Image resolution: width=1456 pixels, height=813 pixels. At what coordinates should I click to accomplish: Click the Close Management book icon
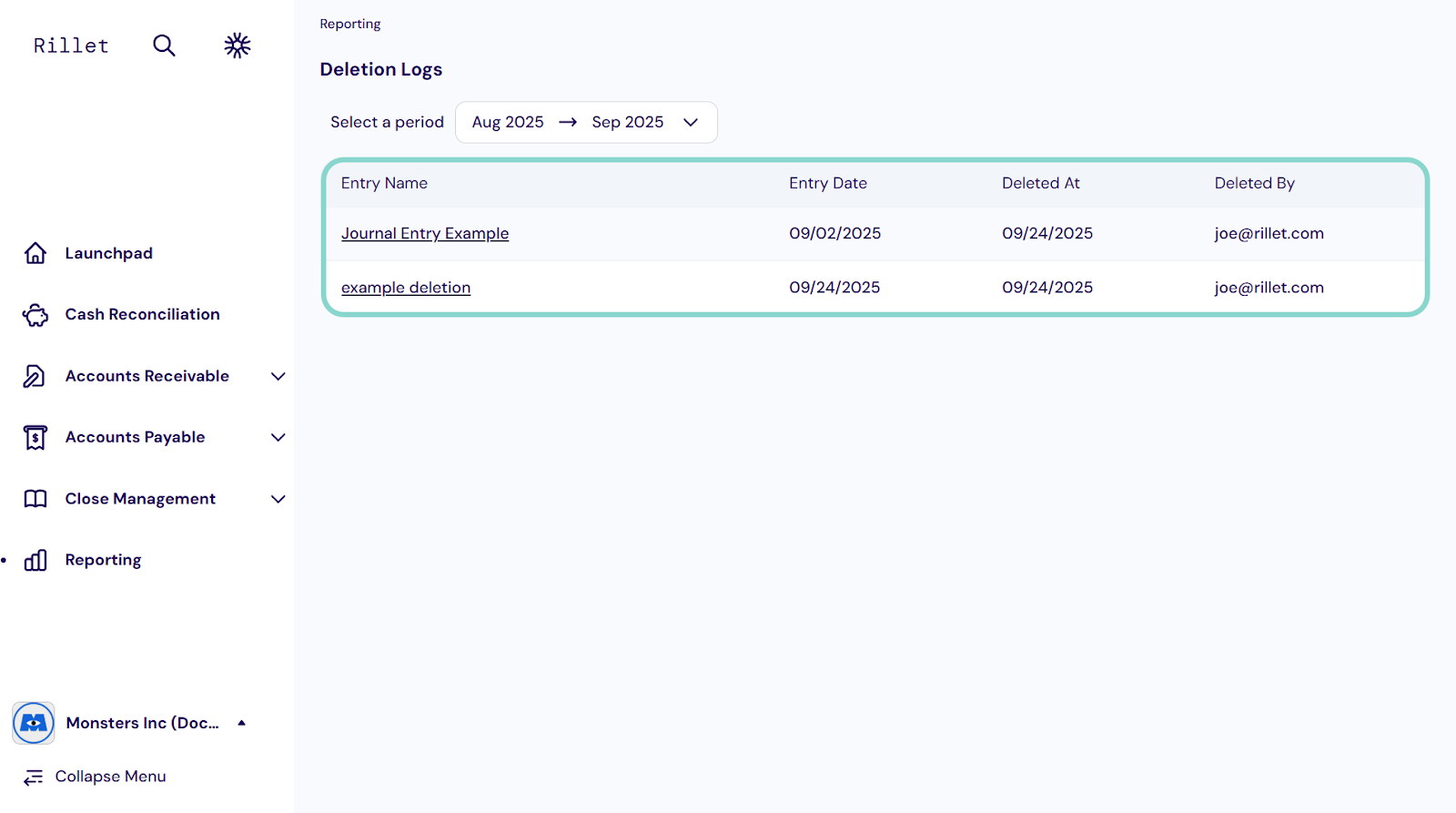35,499
